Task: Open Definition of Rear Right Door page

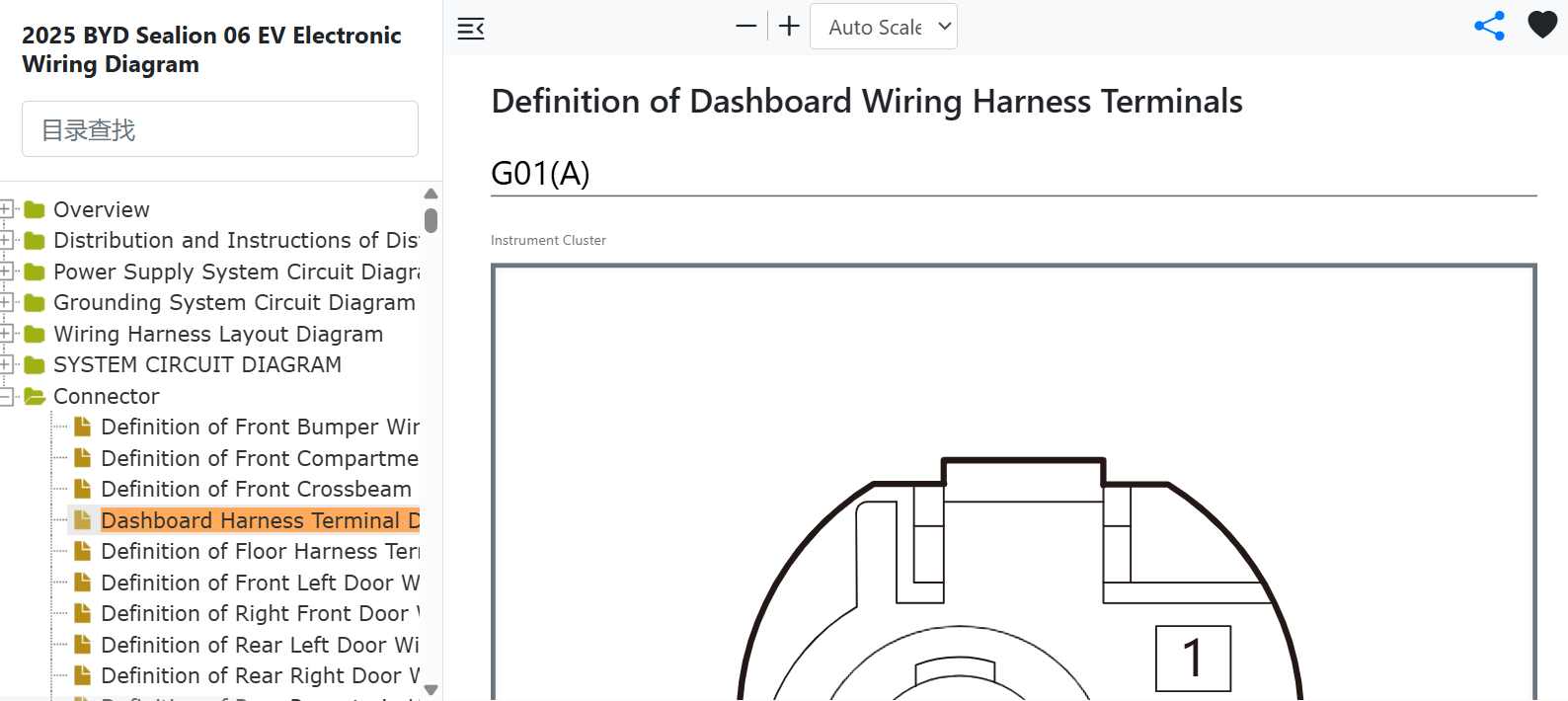Action: tap(260, 675)
